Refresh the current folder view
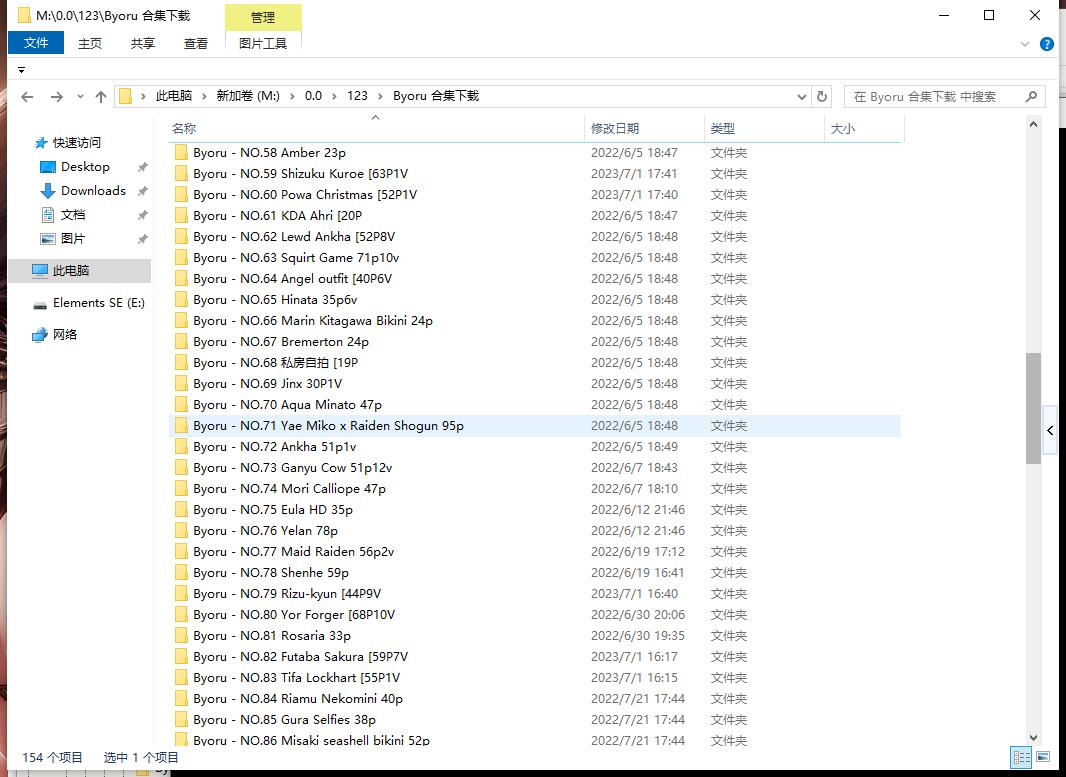The height and width of the screenshot is (777, 1066). coord(822,97)
